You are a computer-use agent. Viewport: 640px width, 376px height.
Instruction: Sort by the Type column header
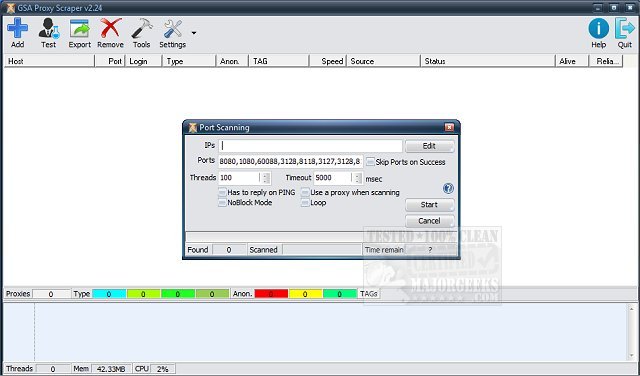[x=189, y=61]
